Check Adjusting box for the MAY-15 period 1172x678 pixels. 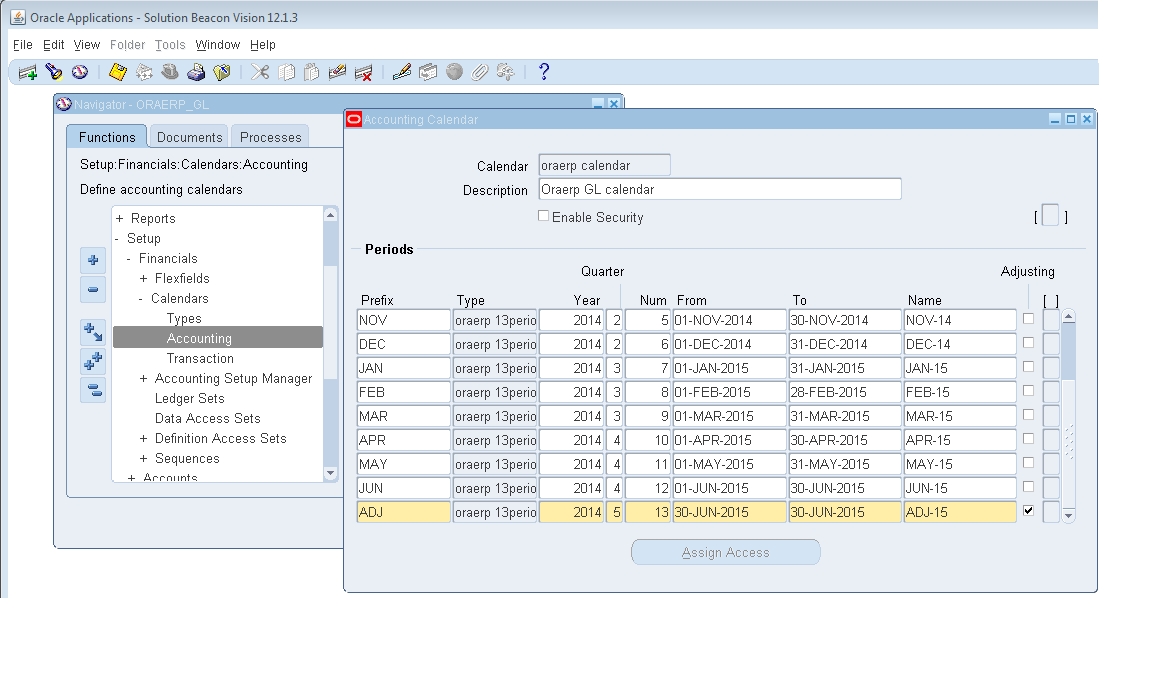[1028, 463]
